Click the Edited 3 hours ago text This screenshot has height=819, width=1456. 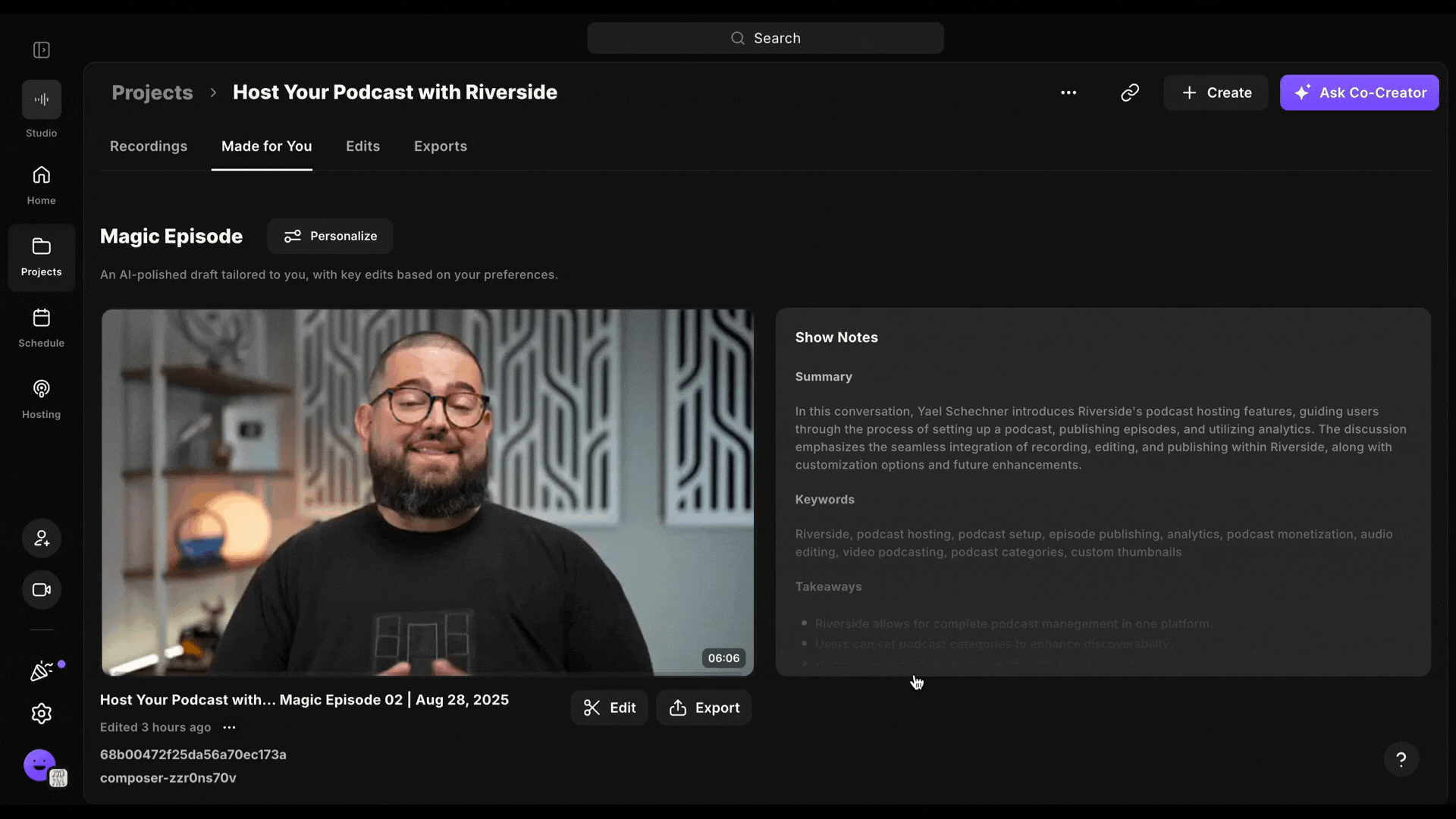155,727
